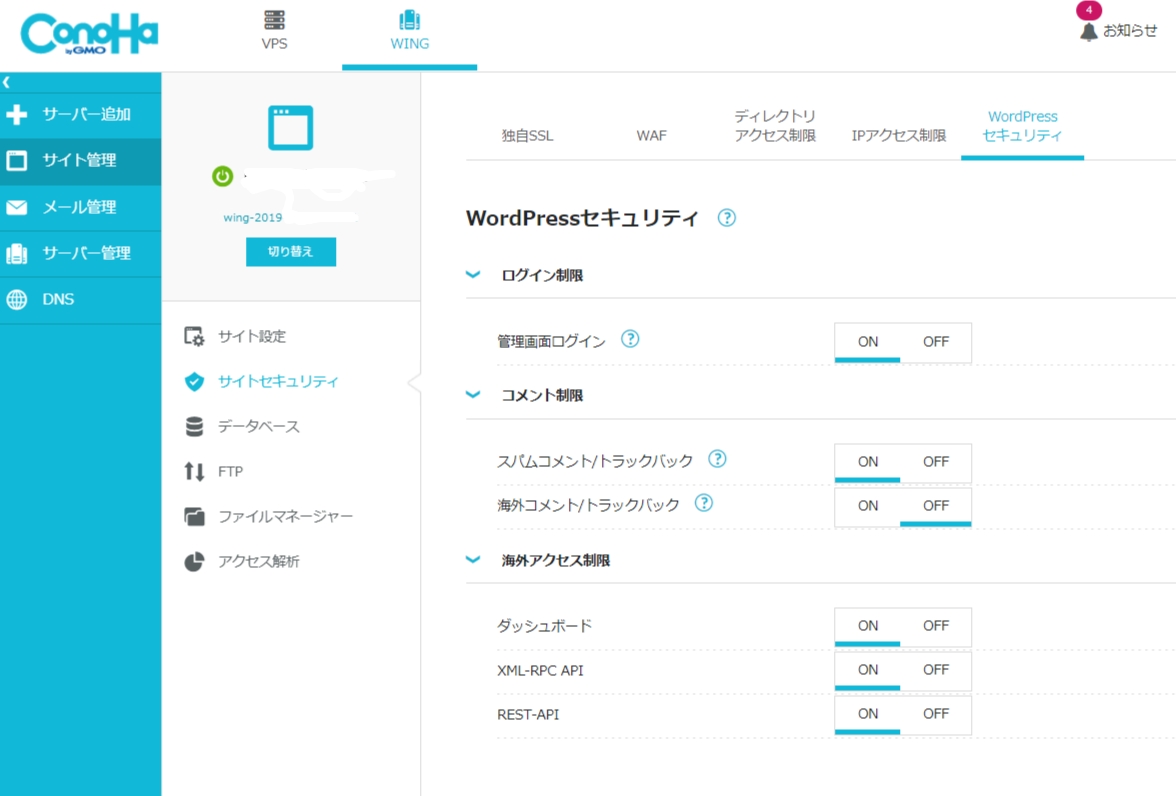The image size is (1176, 796).
Task: Click the server icon beside サーバー管理
Action: coord(16,254)
